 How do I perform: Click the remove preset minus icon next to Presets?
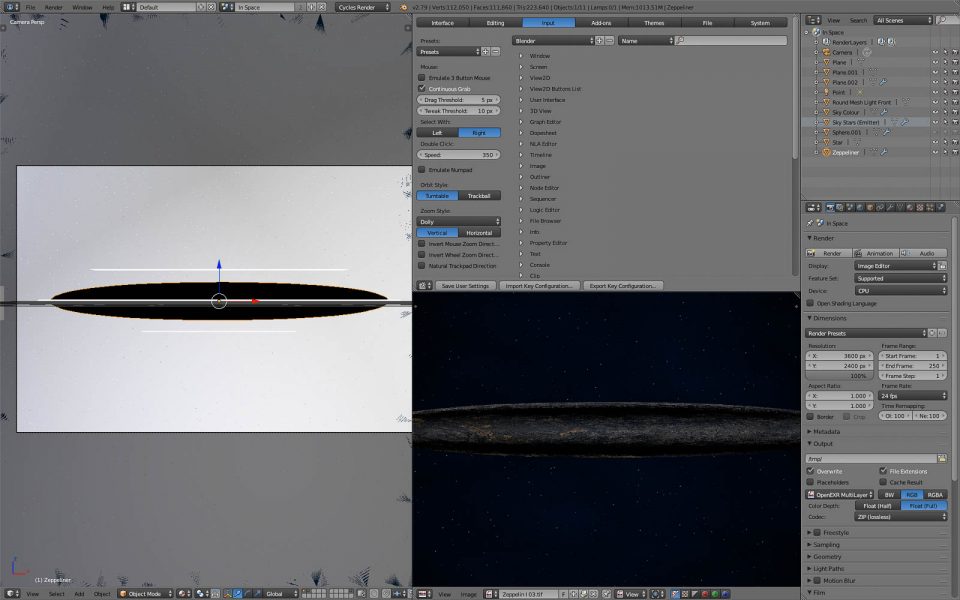click(496, 51)
